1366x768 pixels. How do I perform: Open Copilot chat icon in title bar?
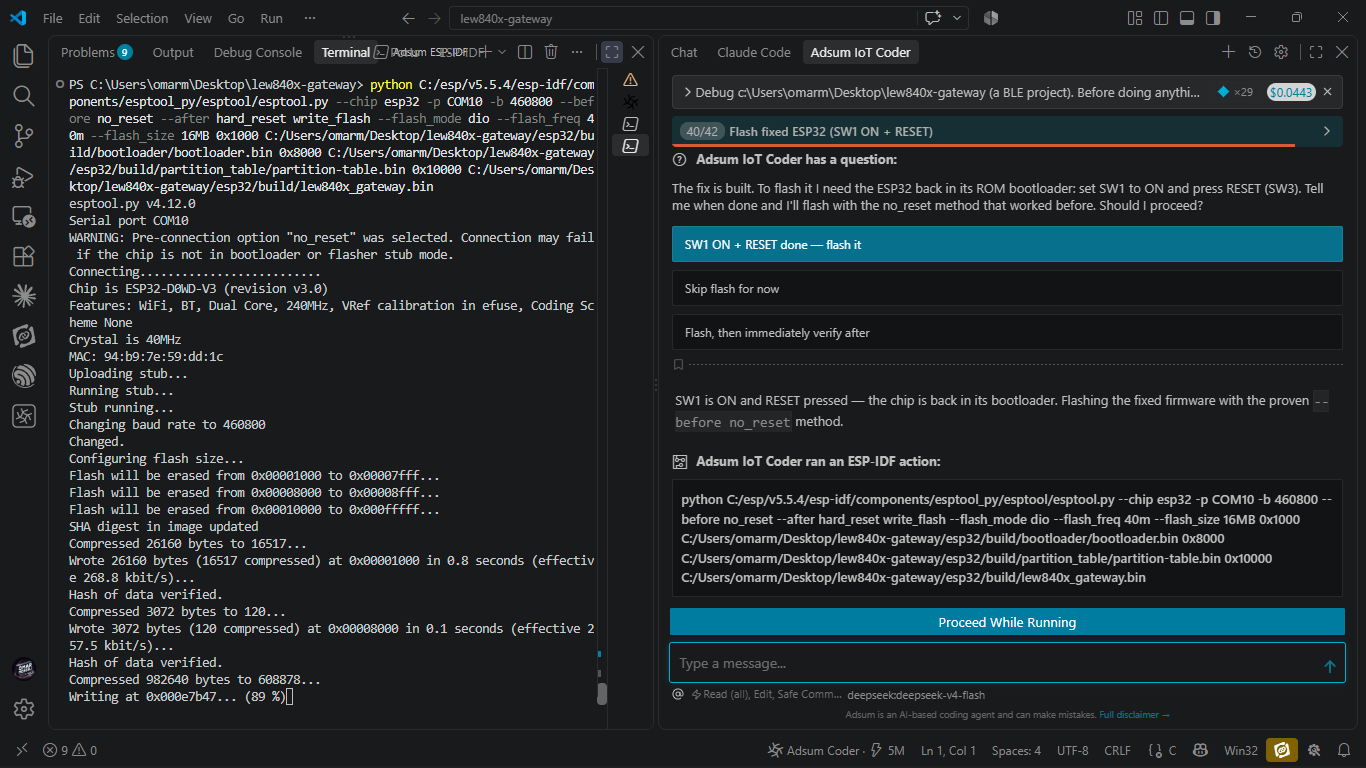point(934,18)
